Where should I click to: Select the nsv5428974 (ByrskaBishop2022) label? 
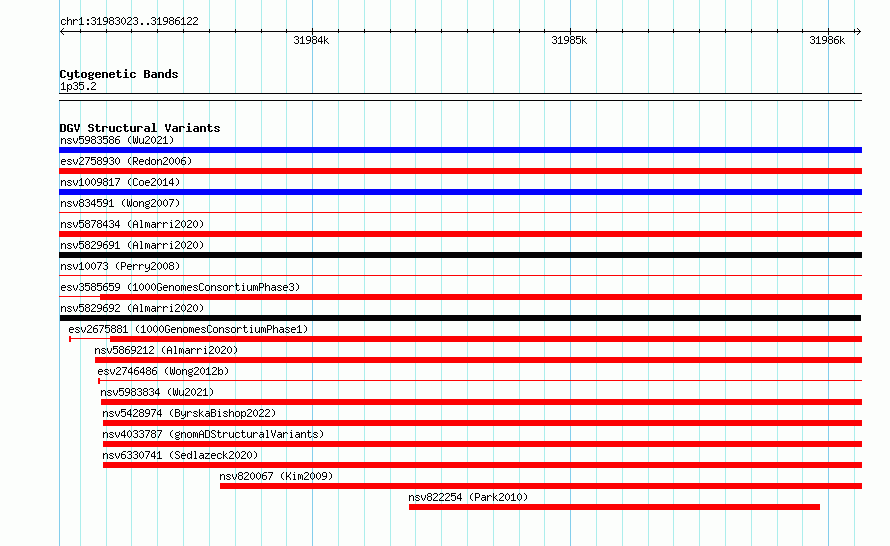(189, 413)
